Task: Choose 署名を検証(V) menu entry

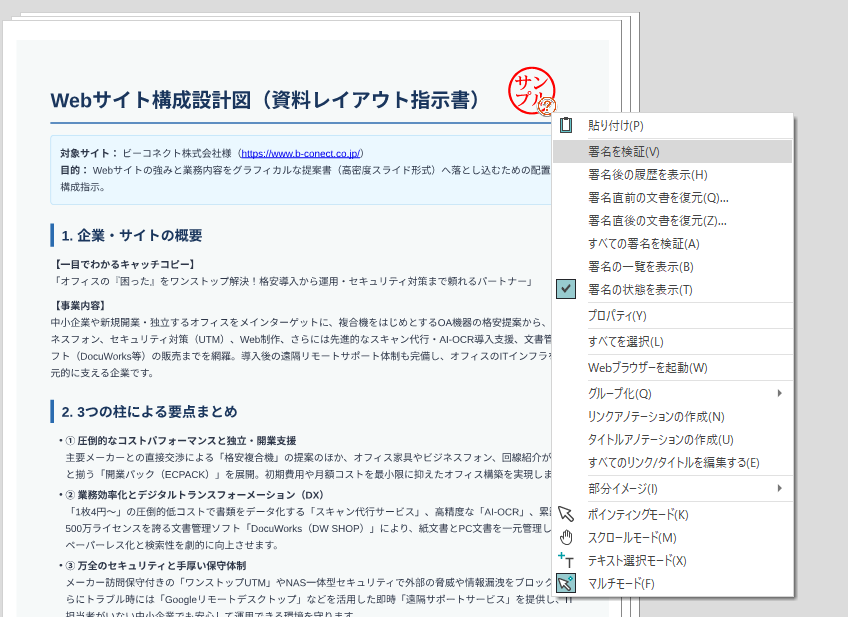Action: pyautogui.click(x=672, y=151)
